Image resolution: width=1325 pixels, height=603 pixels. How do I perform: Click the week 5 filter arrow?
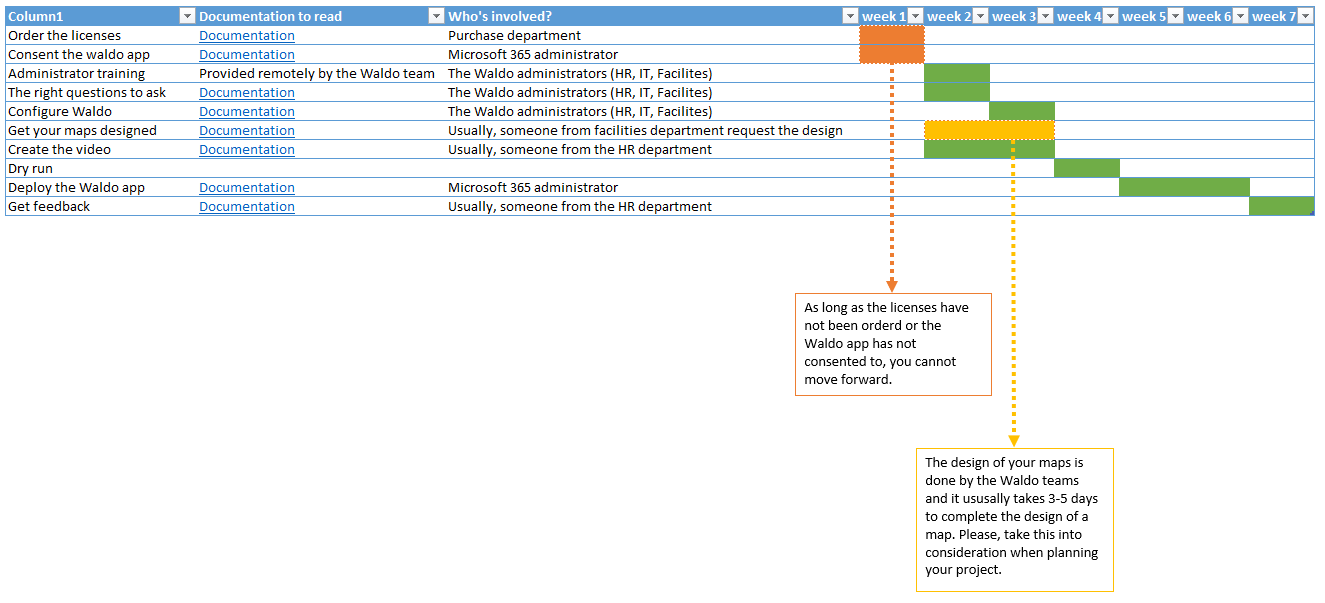coord(1175,15)
